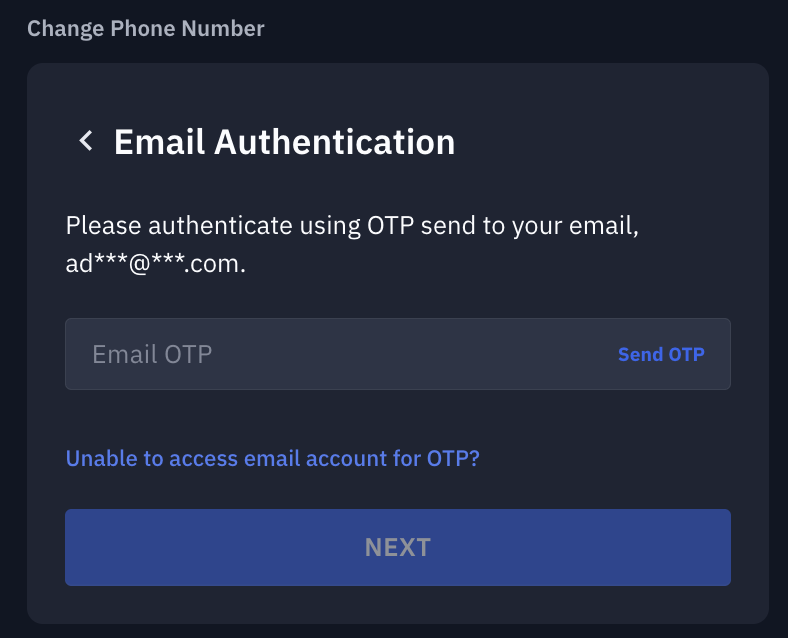
Task: Click the Change Phone Number title
Action: [x=146, y=29]
